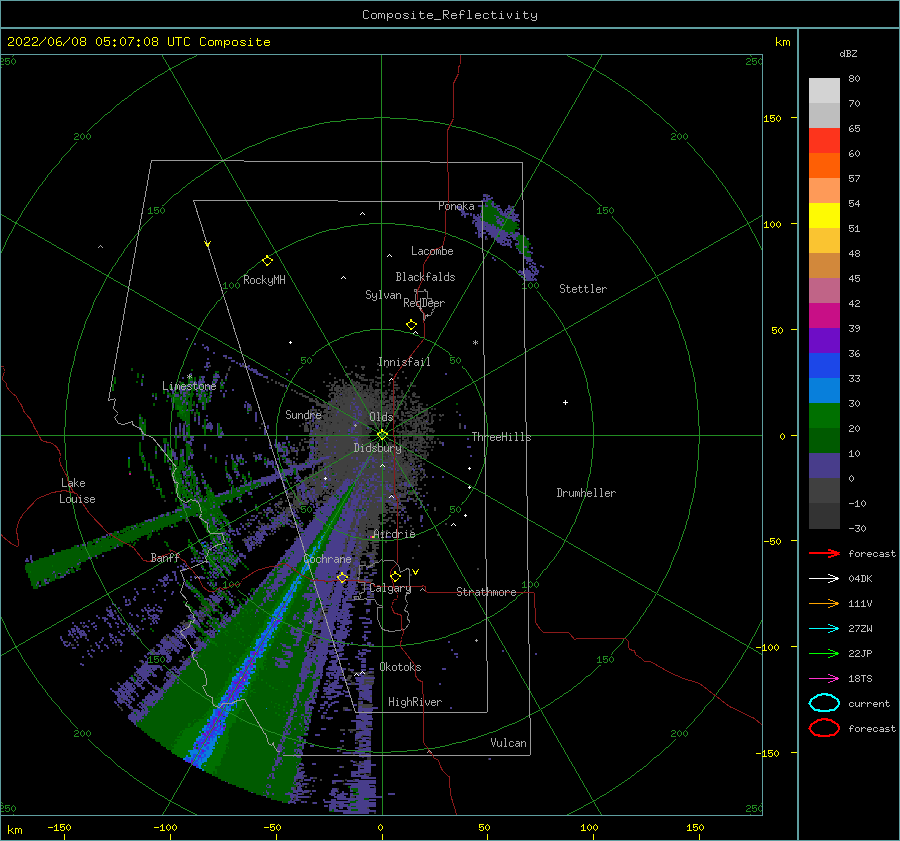The image size is (900, 841).
Task: Click the HighRiver city label
Action: pos(415,702)
